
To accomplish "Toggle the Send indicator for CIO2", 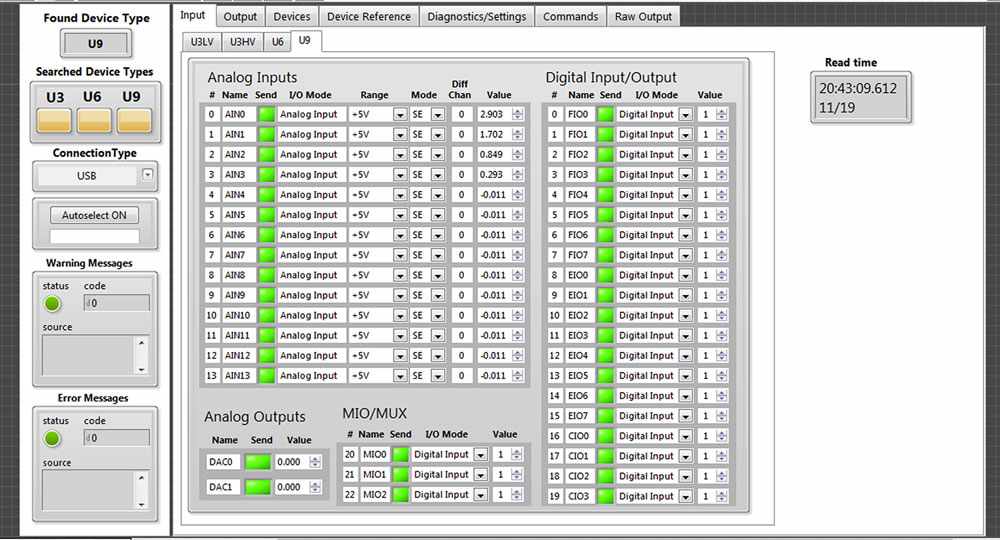I will [605, 476].
